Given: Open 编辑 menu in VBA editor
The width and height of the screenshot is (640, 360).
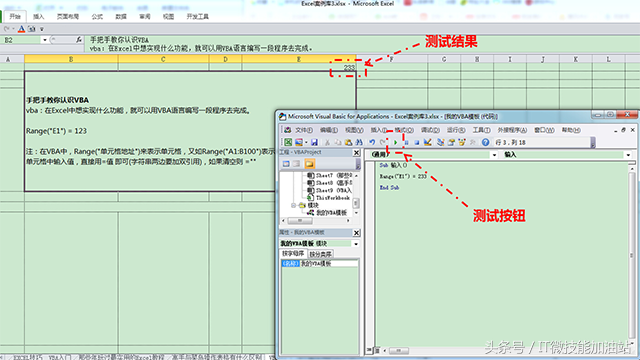Looking at the screenshot, I should pyautogui.click(x=329, y=130).
